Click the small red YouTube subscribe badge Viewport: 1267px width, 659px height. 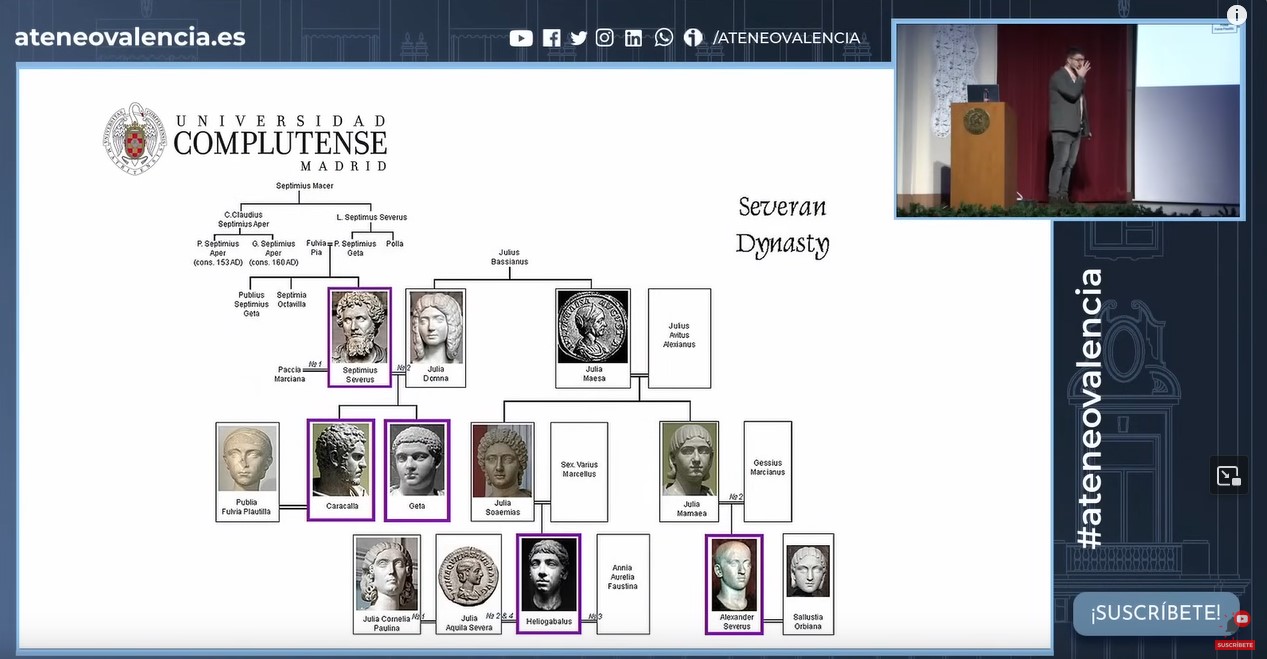(x=1241, y=619)
